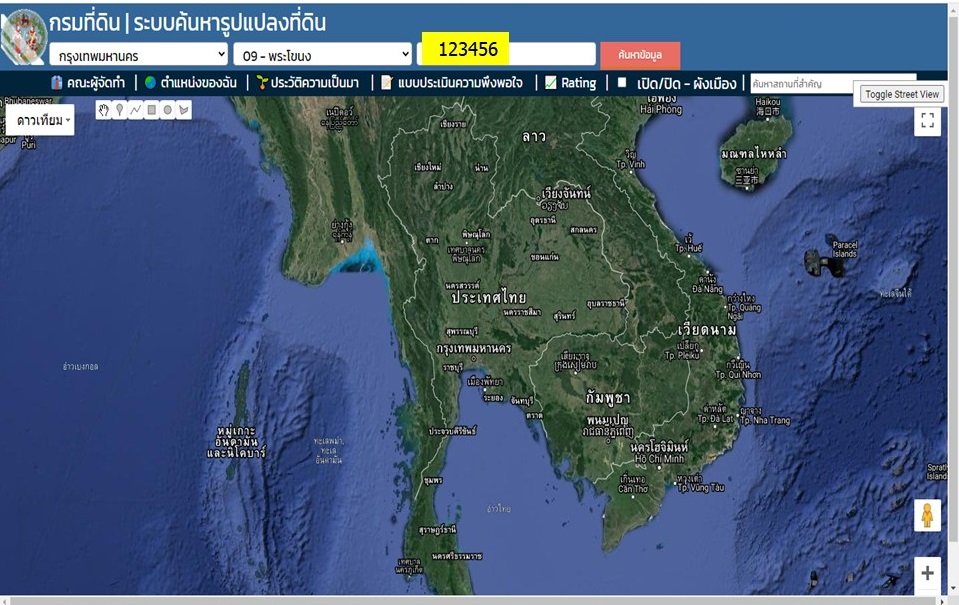
Task: Toggle fullscreen map view
Action: click(927, 121)
